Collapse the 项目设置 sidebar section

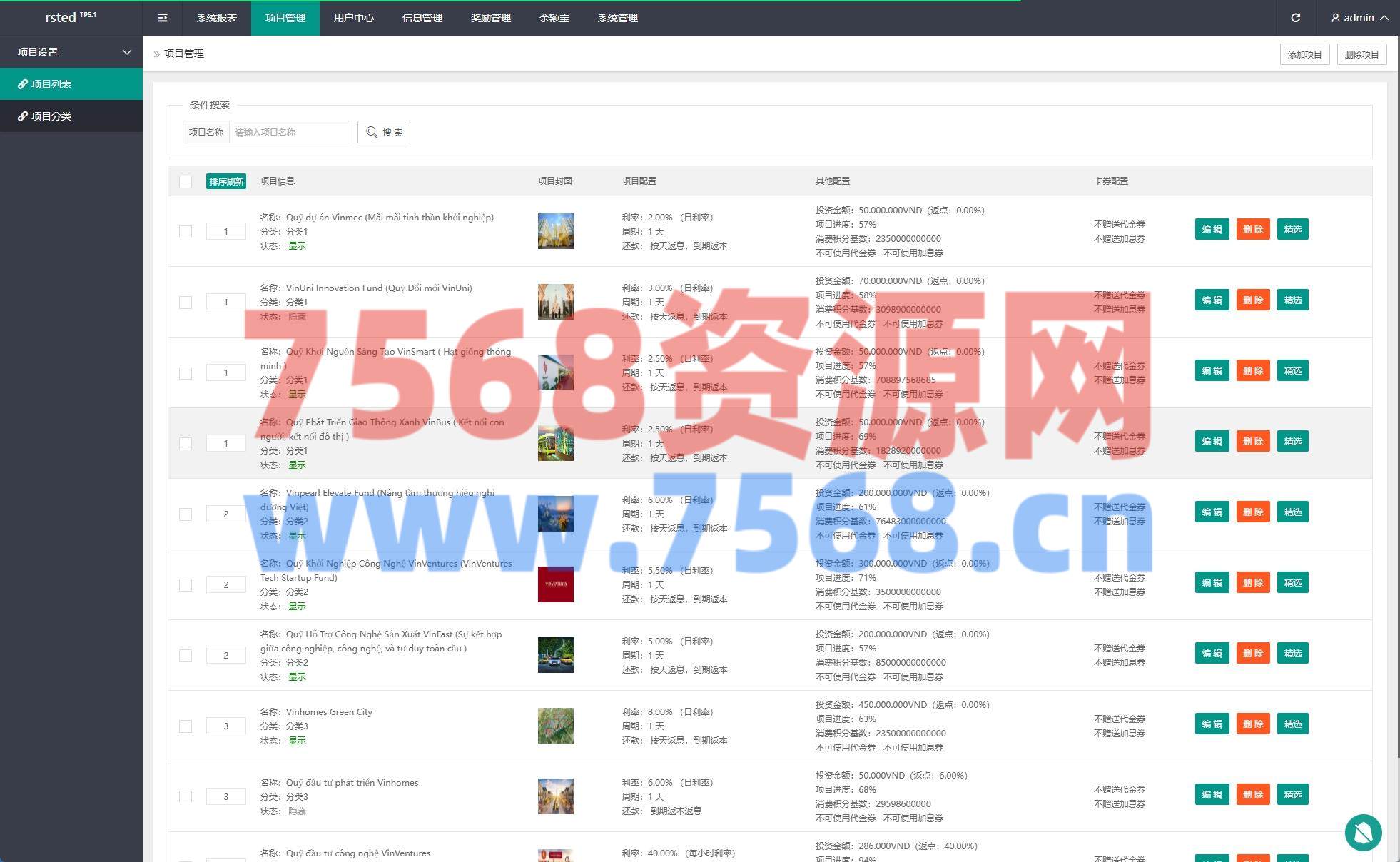[x=127, y=52]
